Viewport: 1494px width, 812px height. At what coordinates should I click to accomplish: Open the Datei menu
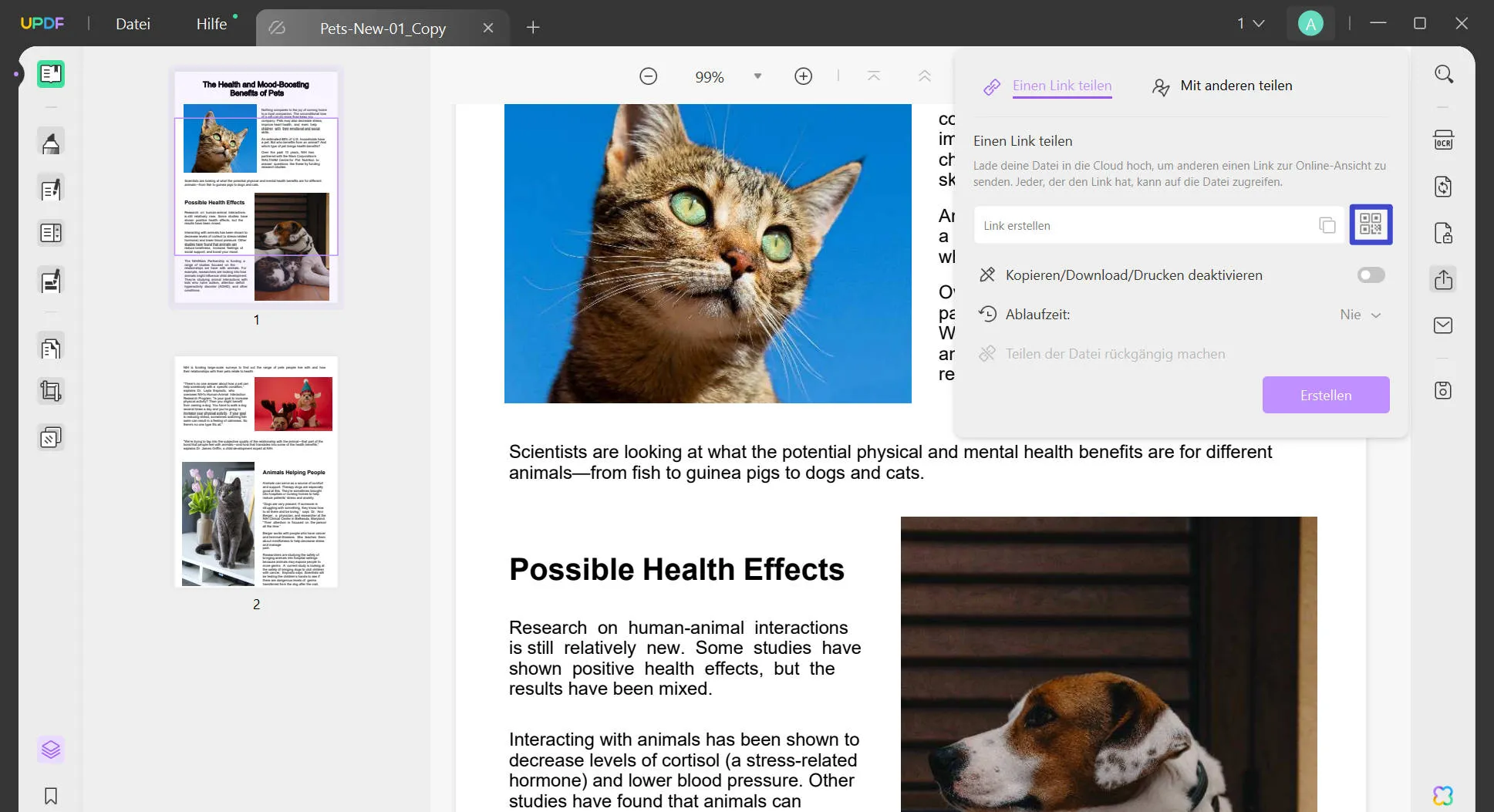coord(133,24)
